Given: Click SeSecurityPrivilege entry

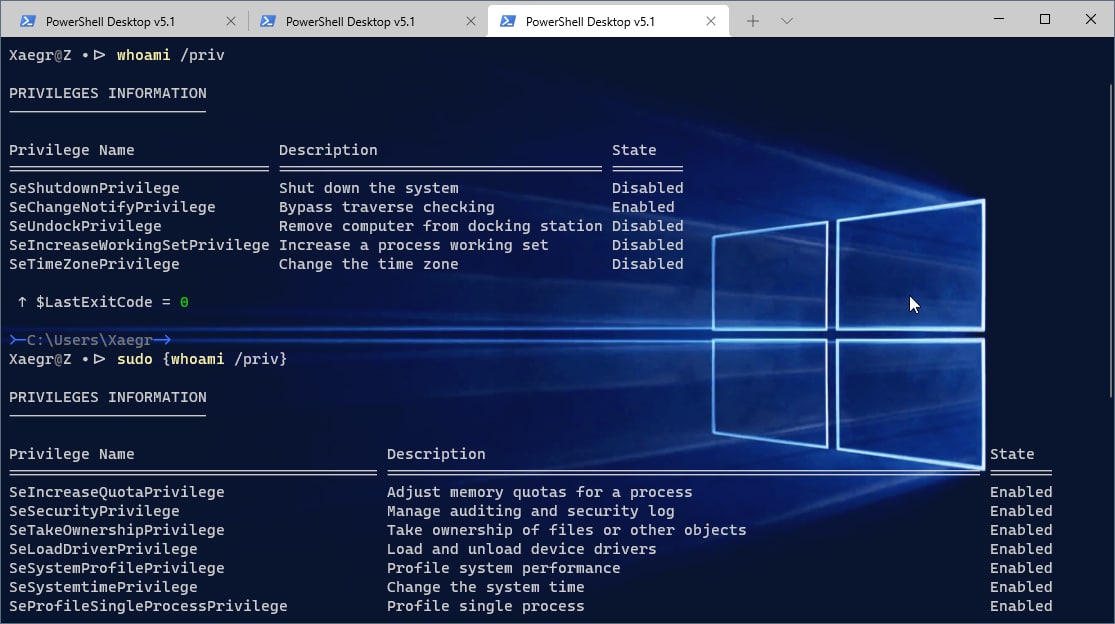Looking at the screenshot, I should point(94,511).
